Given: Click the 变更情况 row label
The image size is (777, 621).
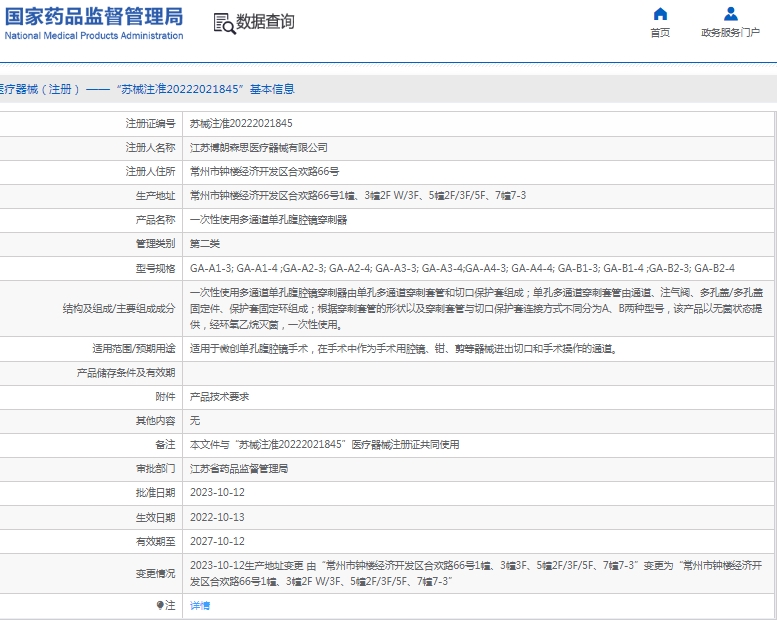Looking at the screenshot, I should coord(156,573).
